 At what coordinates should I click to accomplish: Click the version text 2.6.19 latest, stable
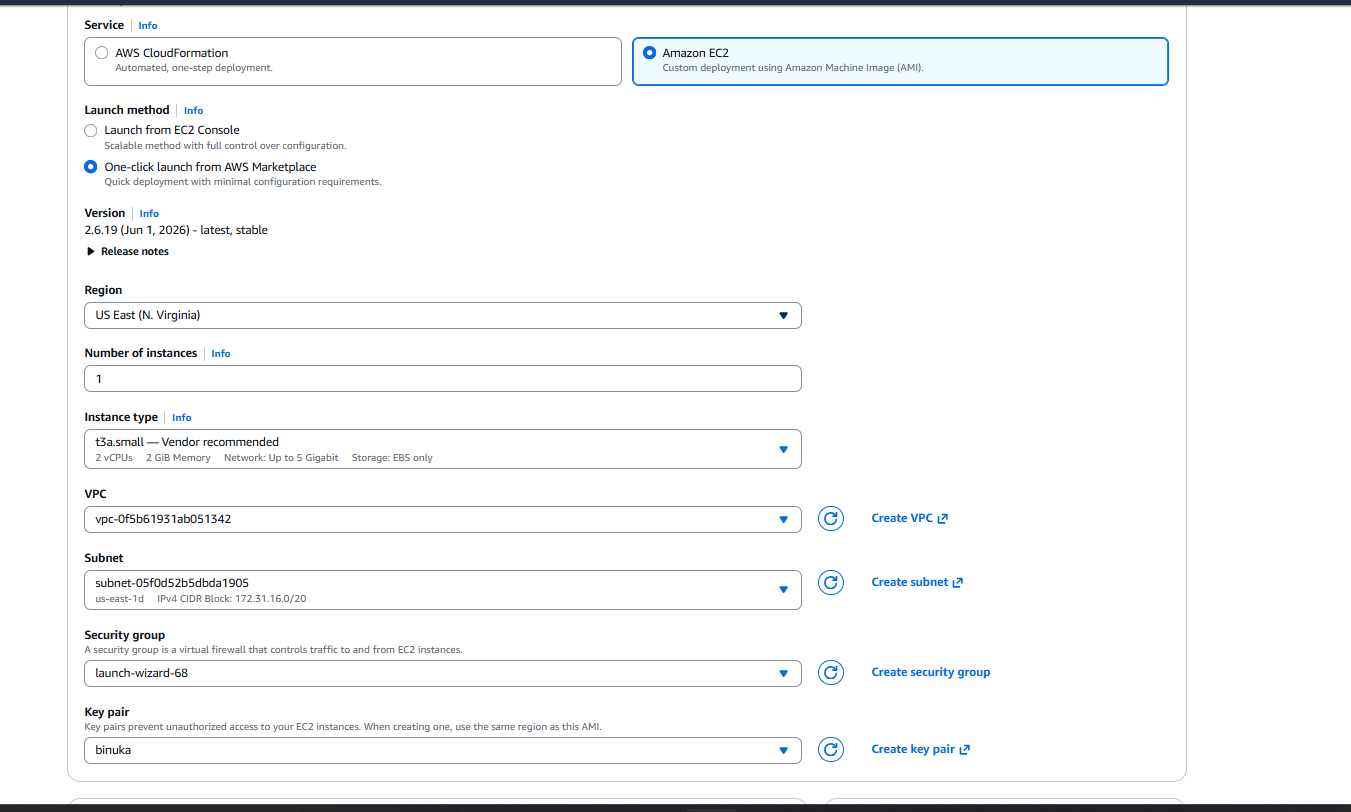(176, 230)
